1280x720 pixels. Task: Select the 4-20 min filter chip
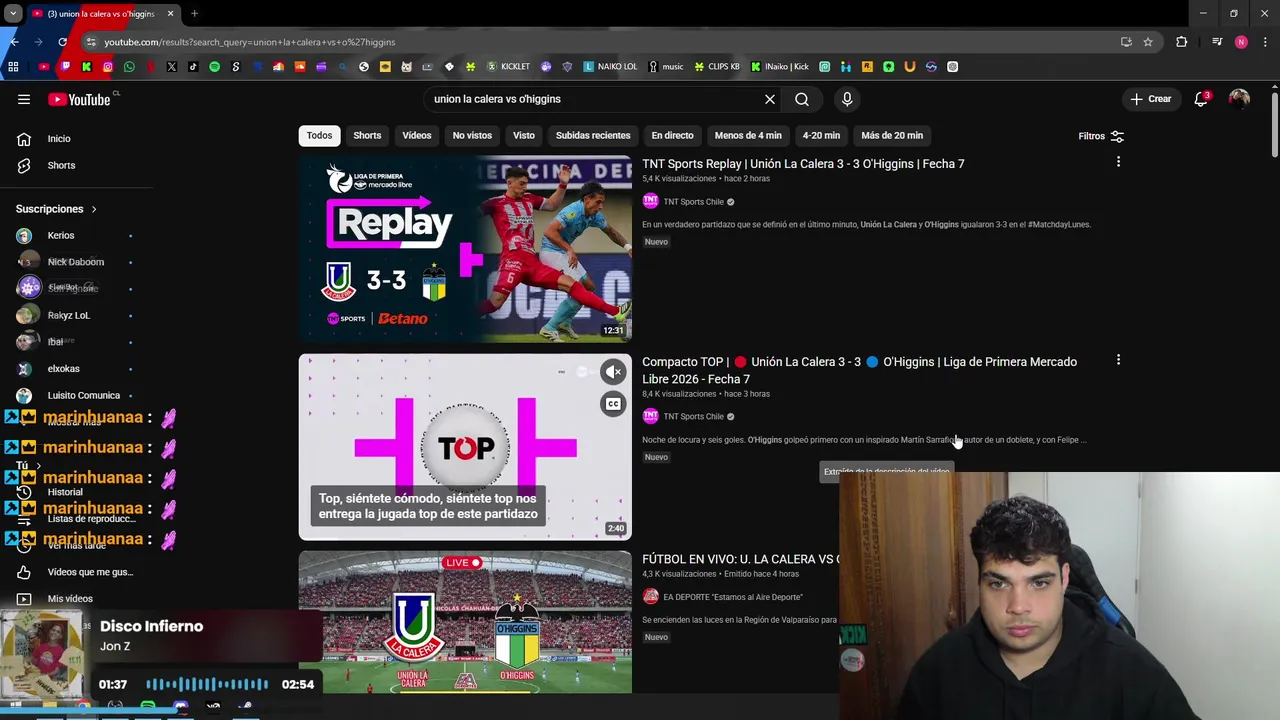tap(821, 135)
